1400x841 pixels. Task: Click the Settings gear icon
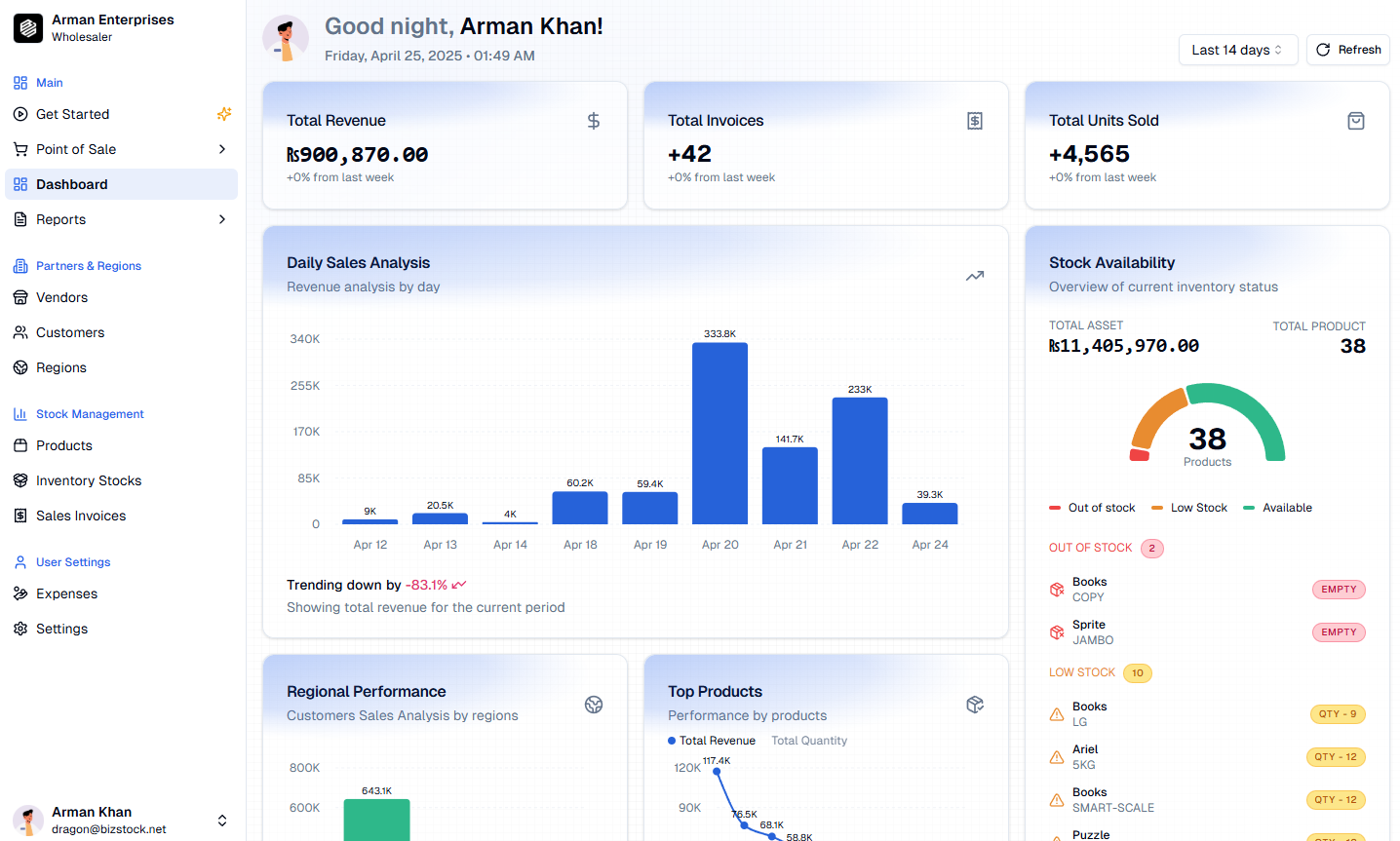pos(20,629)
